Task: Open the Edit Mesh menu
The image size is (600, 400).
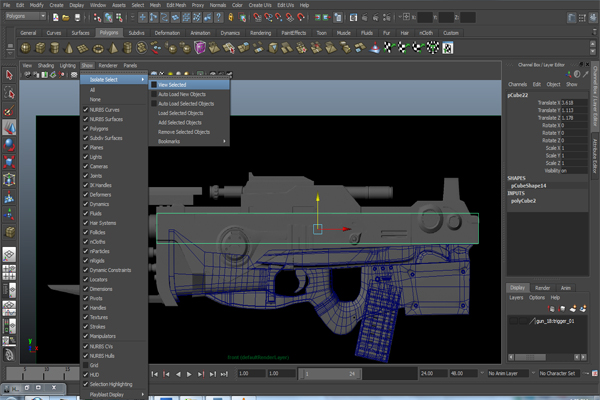Action: pyautogui.click(x=176, y=5)
